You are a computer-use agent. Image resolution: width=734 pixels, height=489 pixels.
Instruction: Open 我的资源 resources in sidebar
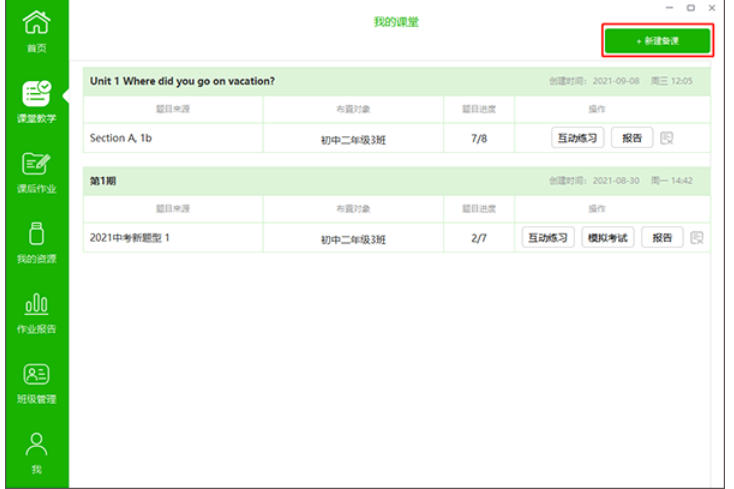coord(35,241)
